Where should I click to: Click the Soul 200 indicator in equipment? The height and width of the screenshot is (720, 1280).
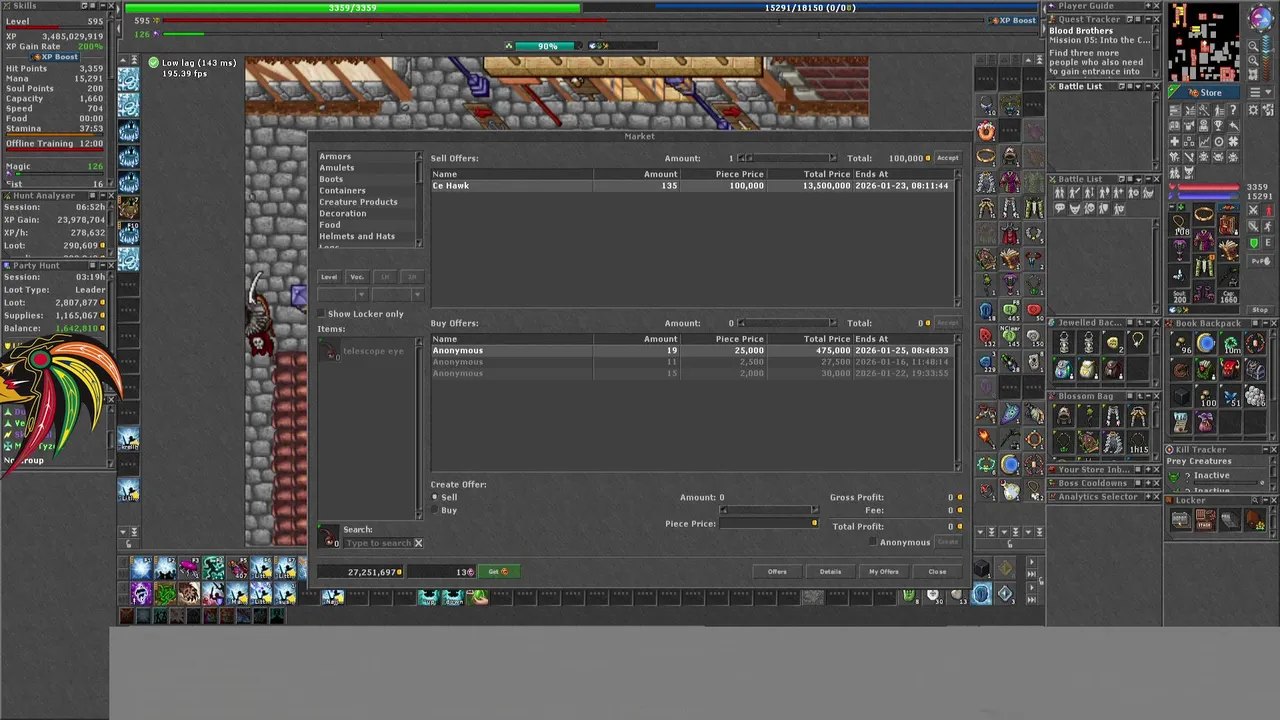pos(1180,297)
